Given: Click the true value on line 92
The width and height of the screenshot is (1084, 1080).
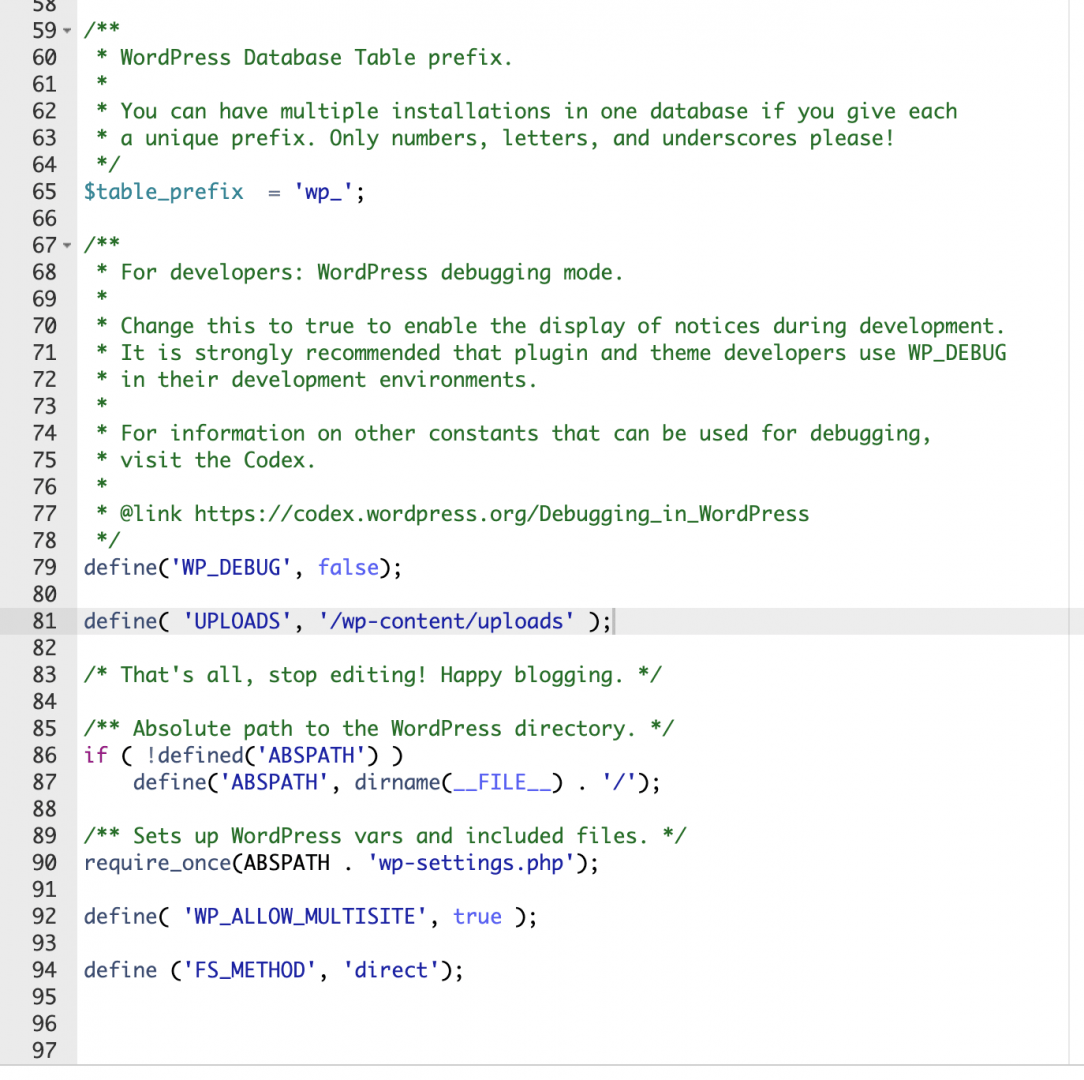Looking at the screenshot, I should coord(477,916).
